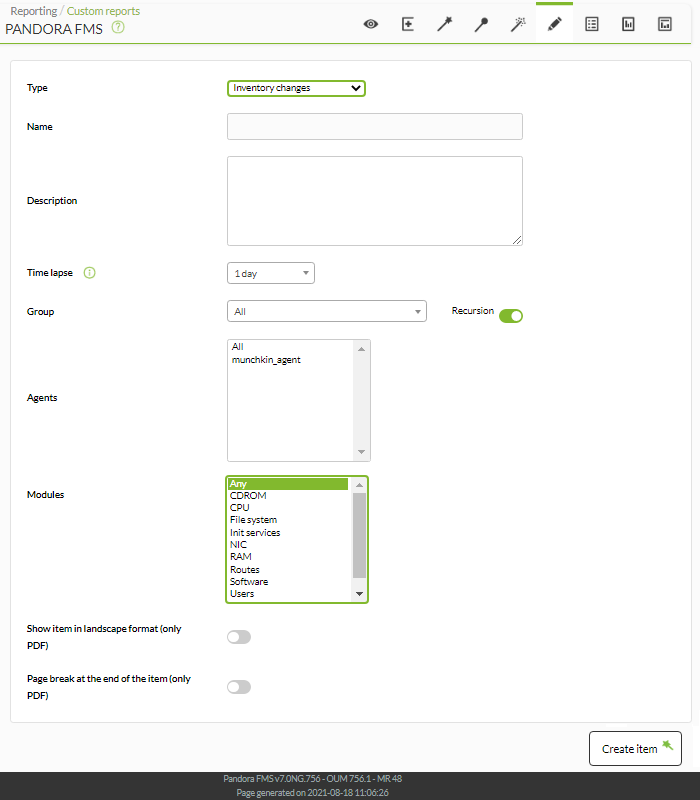
Task: Click the pin-shaped wizard icon
Action: 481,24
